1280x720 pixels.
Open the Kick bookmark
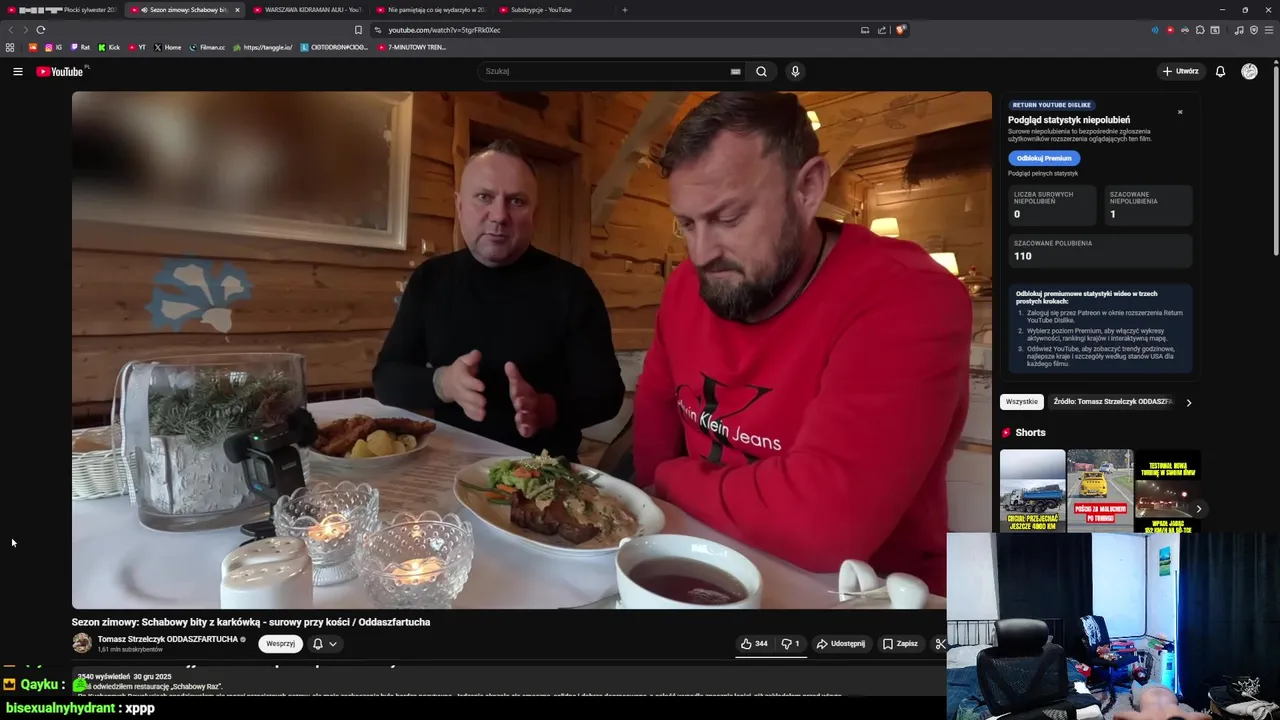[x=109, y=47]
